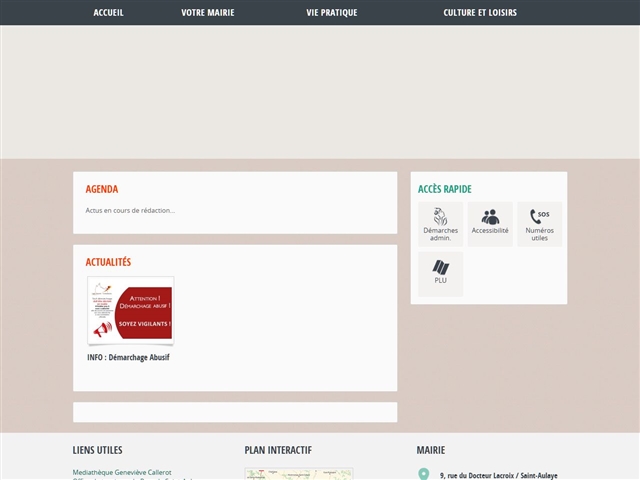Open the interactive map thumbnail
Viewport: 640px width, 480px height.
(299, 474)
